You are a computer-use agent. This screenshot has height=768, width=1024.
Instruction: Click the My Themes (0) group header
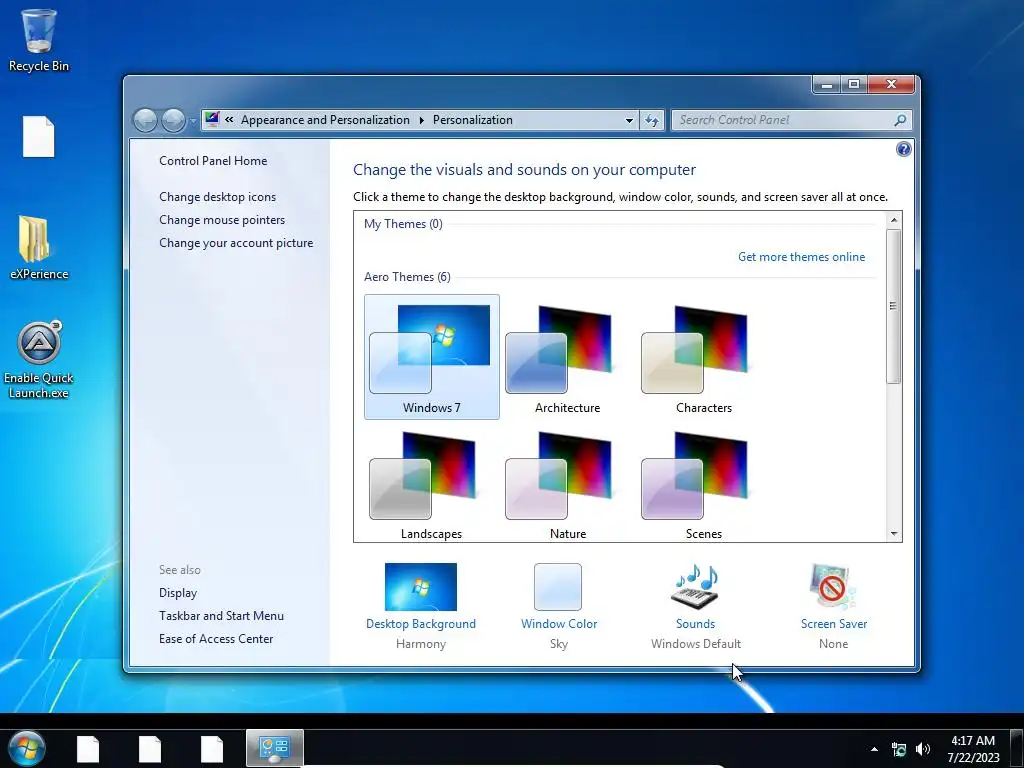pyautogui.click(x=403, y=224)
